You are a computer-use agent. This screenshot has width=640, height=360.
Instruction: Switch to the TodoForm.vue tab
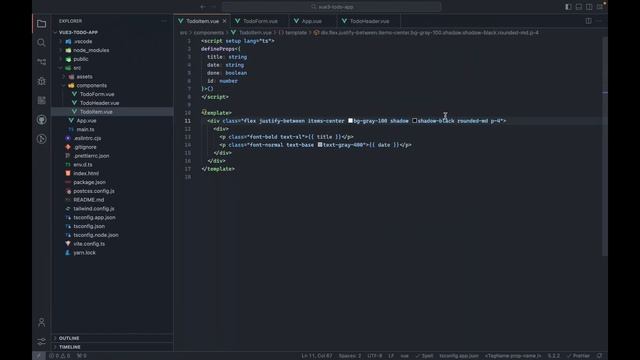[x=260, y=21]
